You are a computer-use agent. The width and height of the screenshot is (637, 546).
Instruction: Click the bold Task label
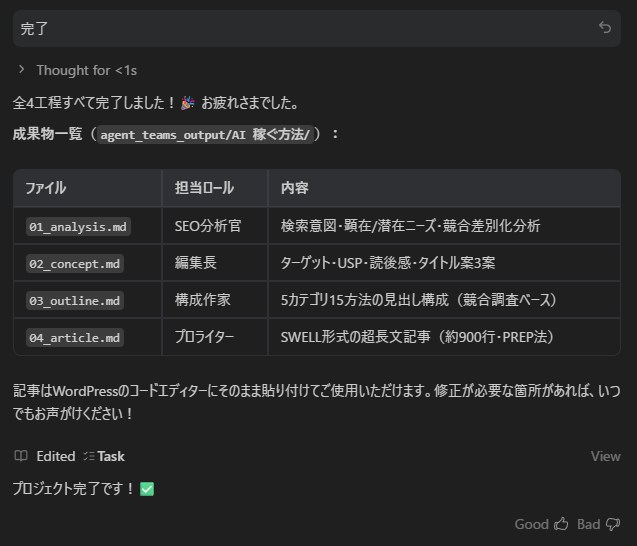click(111, 456)
